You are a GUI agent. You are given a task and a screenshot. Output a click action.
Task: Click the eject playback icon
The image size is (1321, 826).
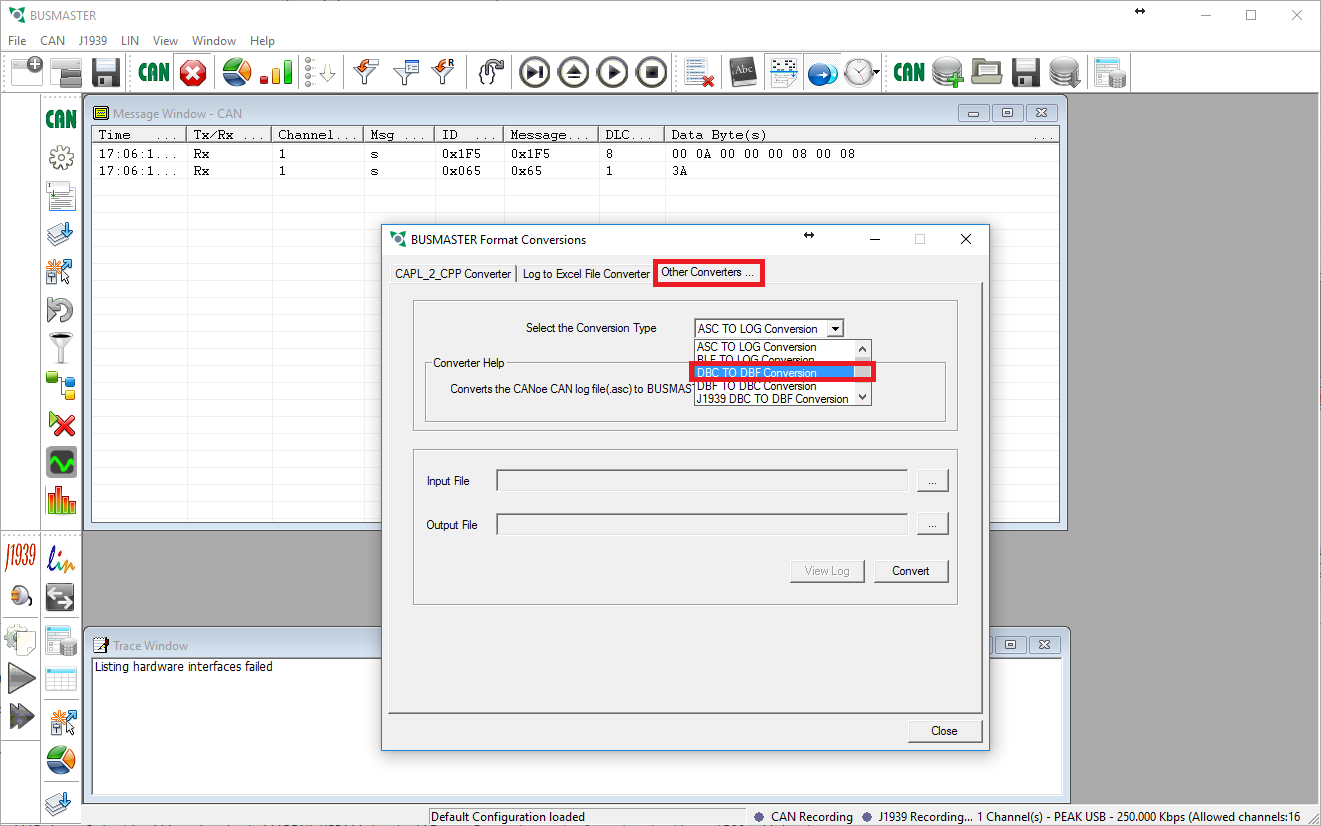[x=574, y=72]
